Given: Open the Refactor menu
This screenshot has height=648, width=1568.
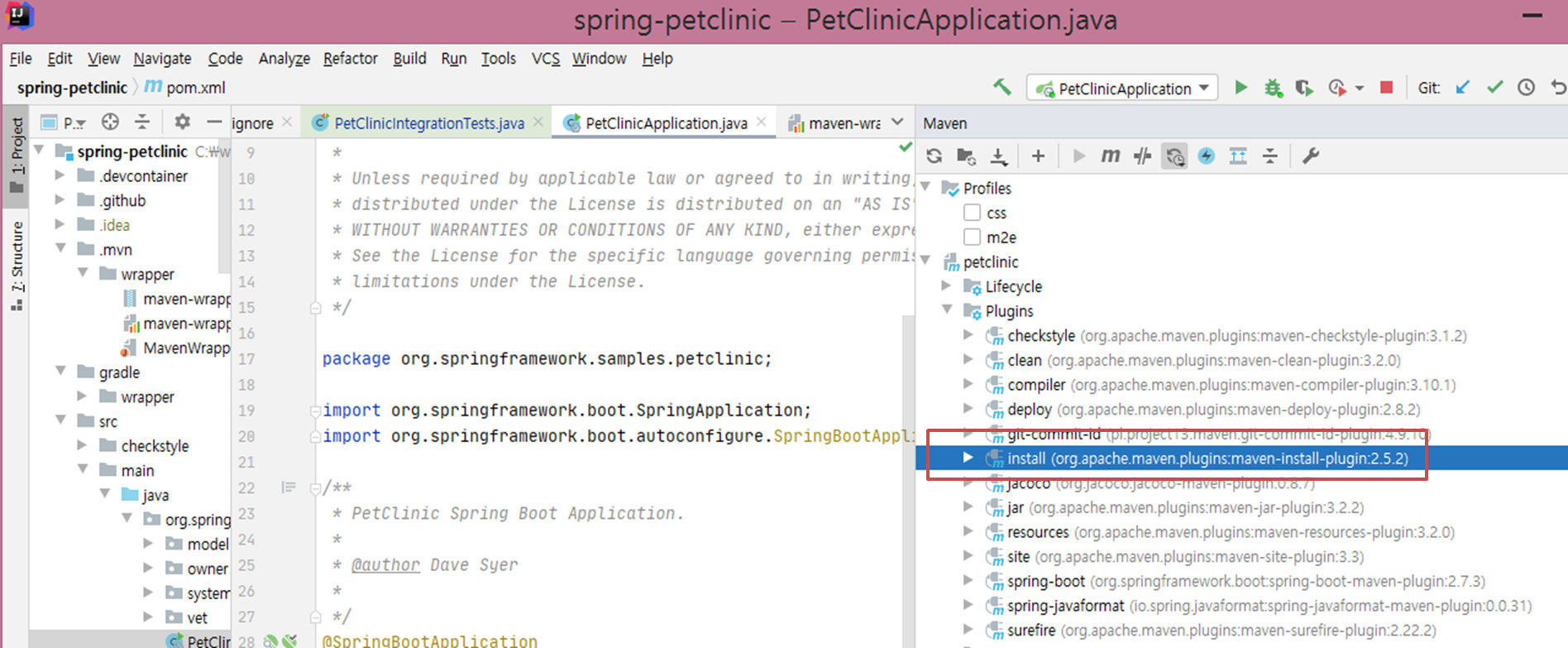Looking at the screenshot, I should pos(350,59).
